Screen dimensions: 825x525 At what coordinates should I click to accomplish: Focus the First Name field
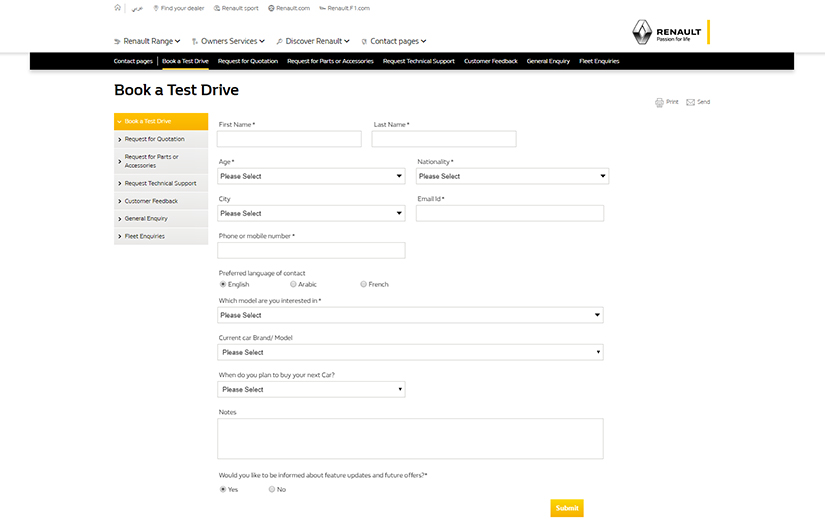289,139
